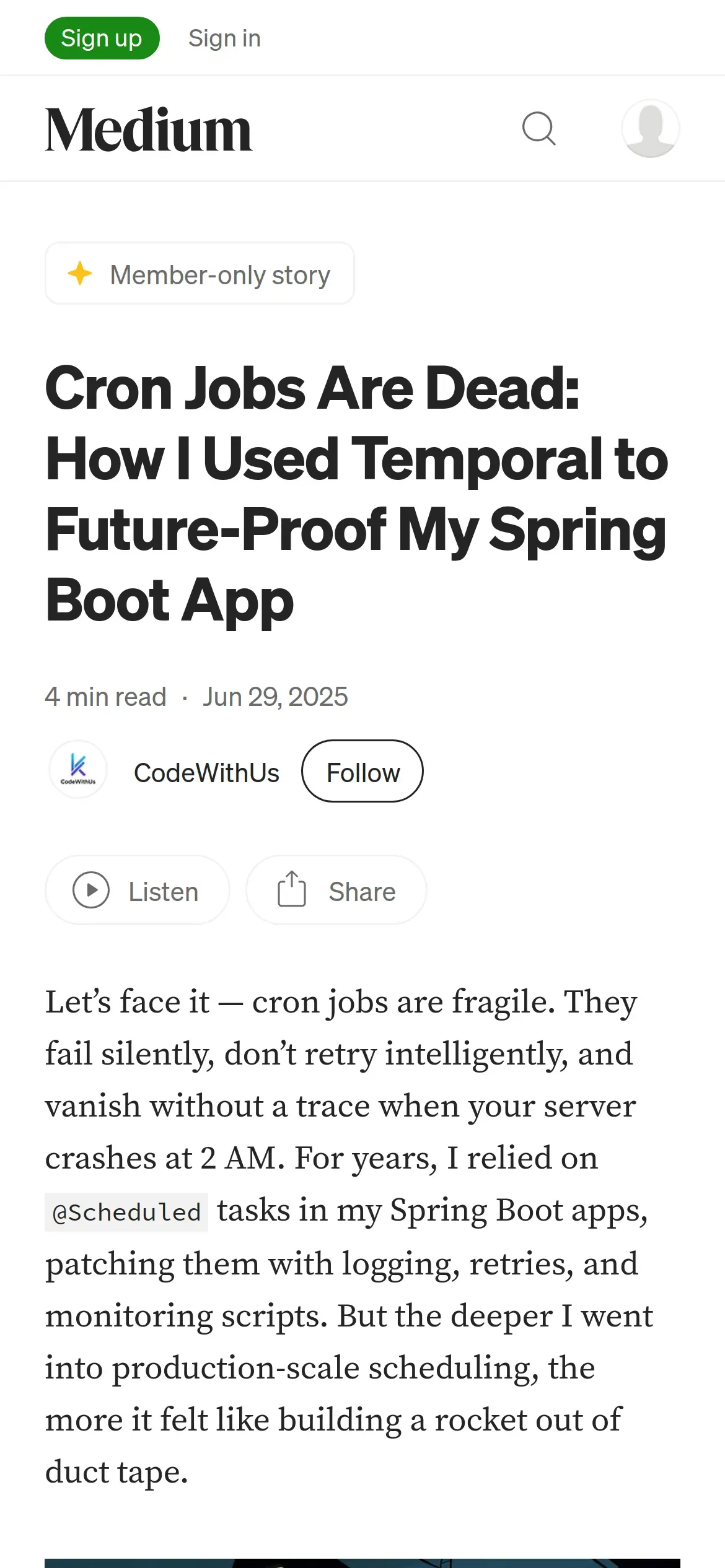Open the CodeWithUs author avatar
725x1568 pixels.
(78, 769)
